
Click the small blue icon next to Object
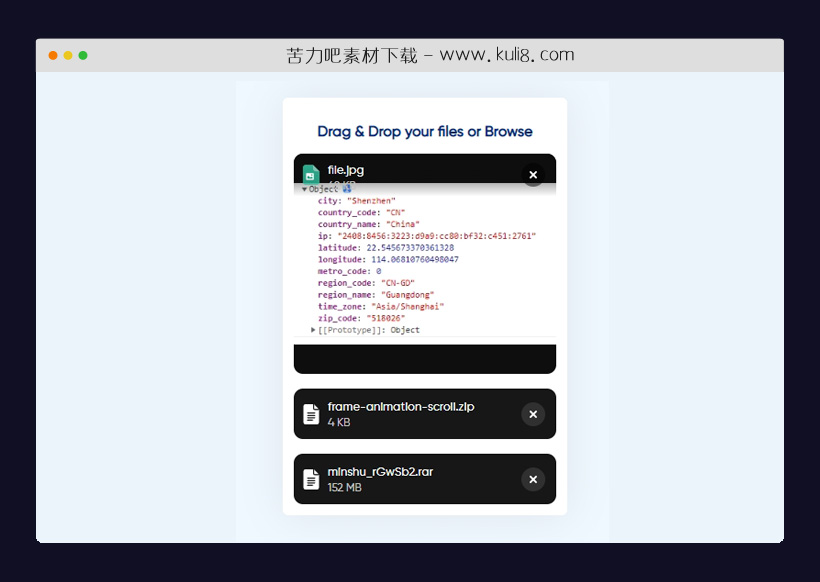347,188
